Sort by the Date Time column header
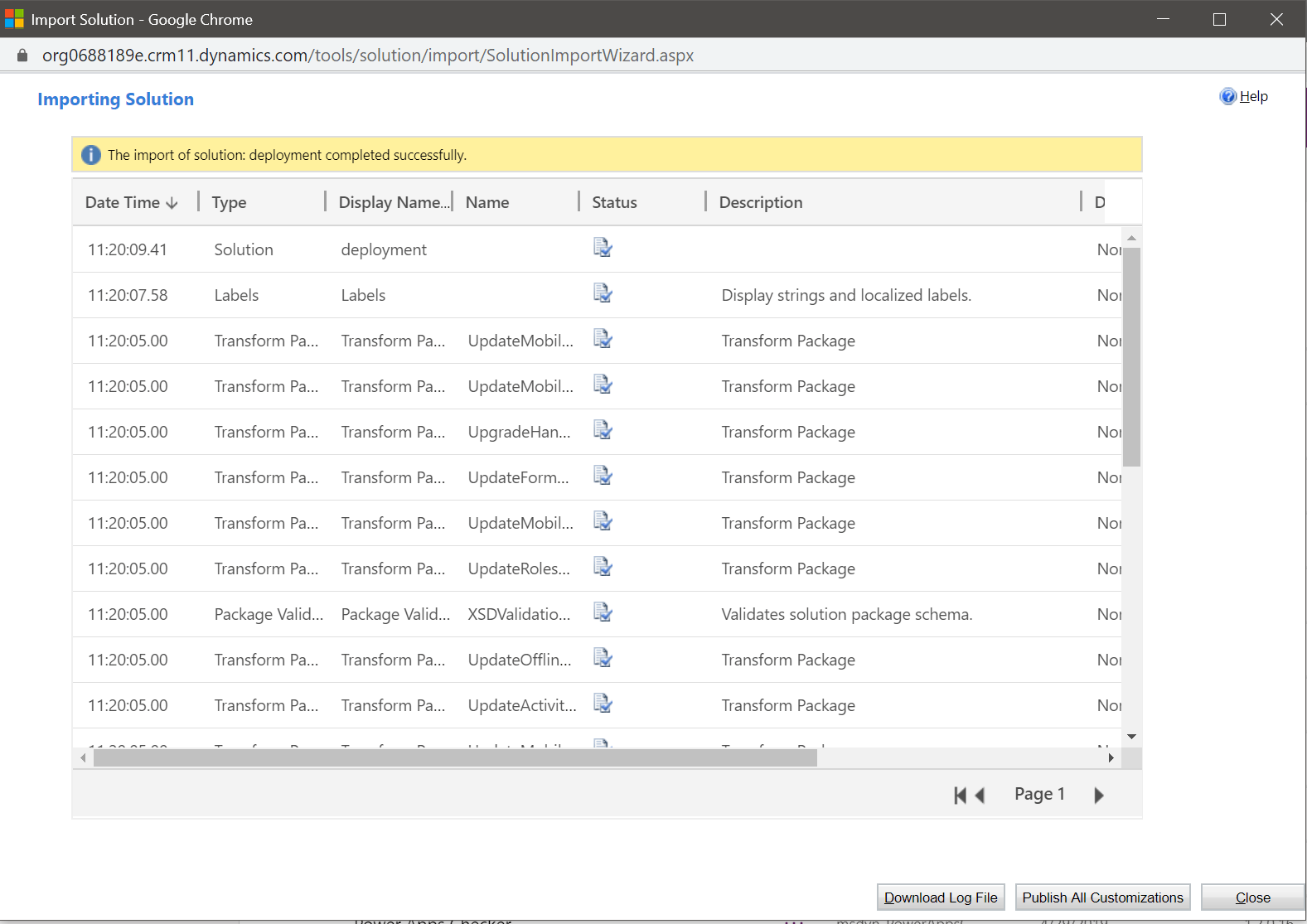 [x=132, y=202]
